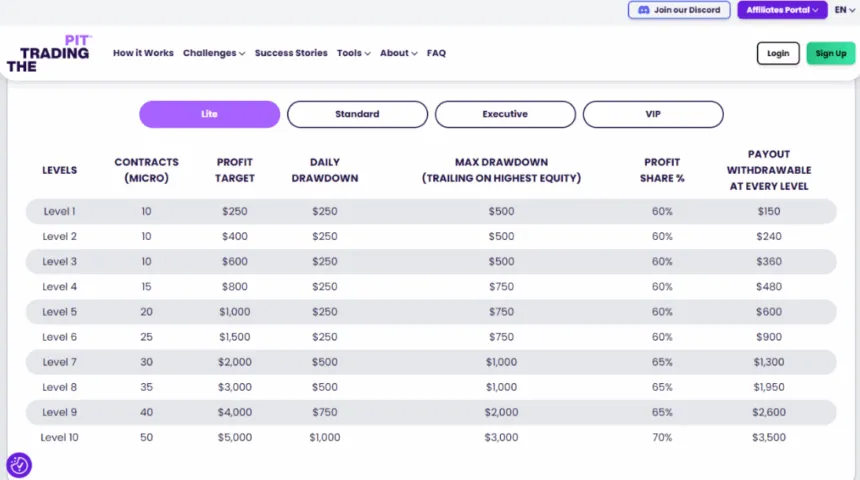Click the Level 10 table row
Image resolution: width=860 pixels, height=480 pixels.
[430, 437]
